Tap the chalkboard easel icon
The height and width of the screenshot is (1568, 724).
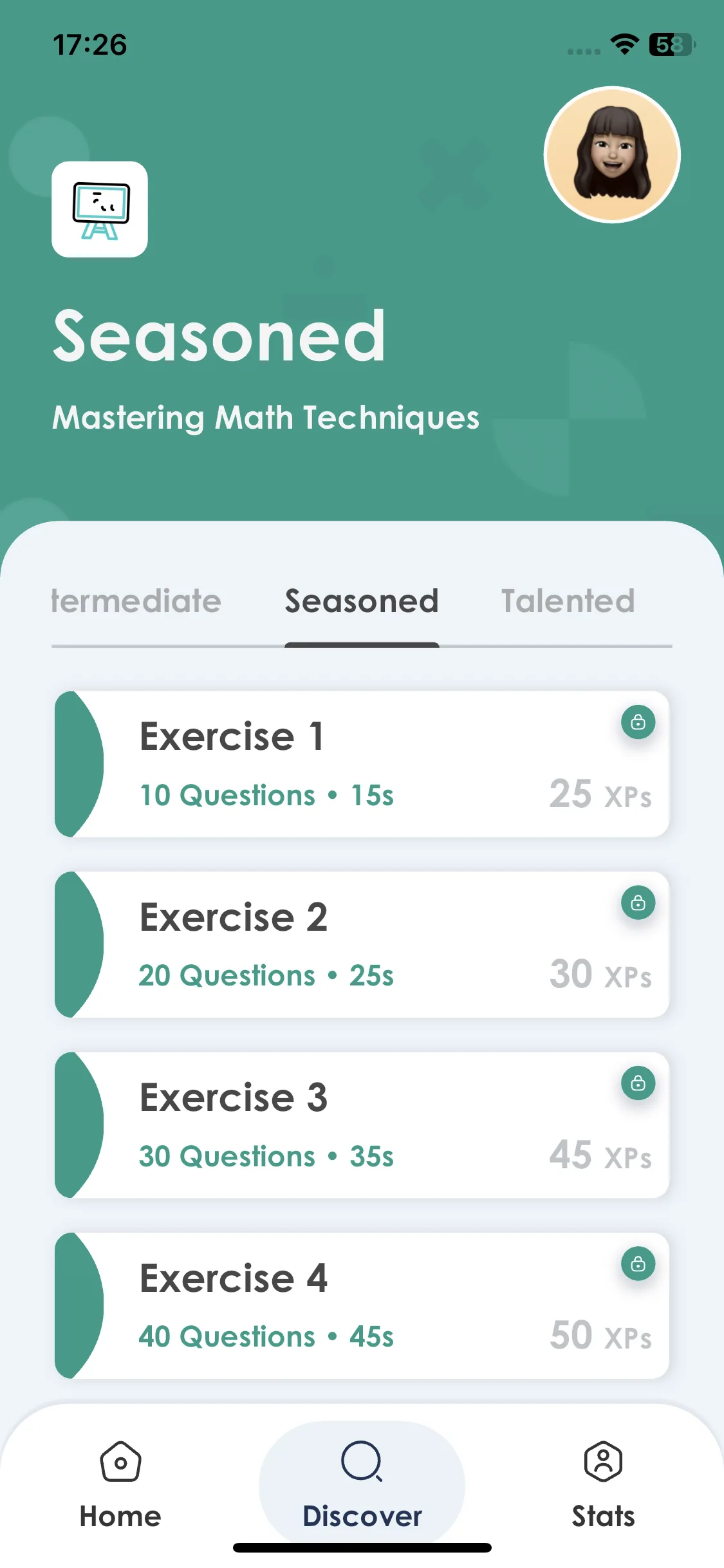coord(100,209)
